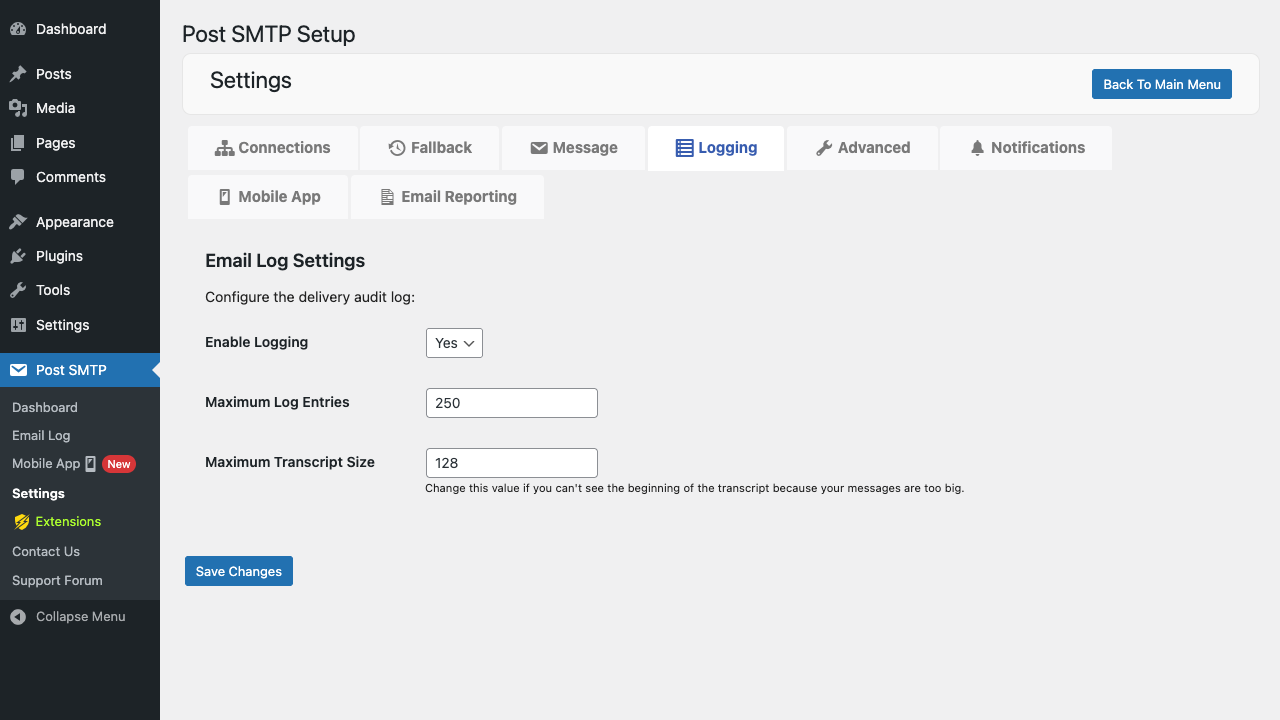Click the Enable Logging label
Screen dimensions: 1280x720
257,342
